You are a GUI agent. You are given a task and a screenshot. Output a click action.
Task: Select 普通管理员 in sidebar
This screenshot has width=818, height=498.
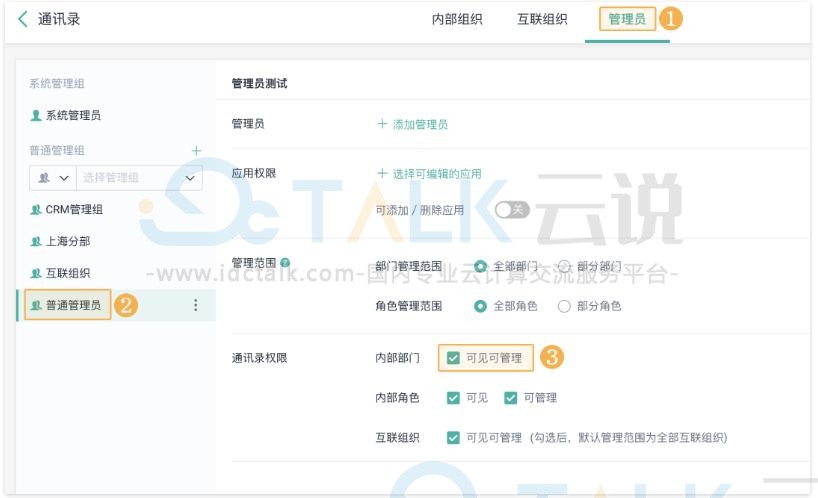(x=73, y=305)
